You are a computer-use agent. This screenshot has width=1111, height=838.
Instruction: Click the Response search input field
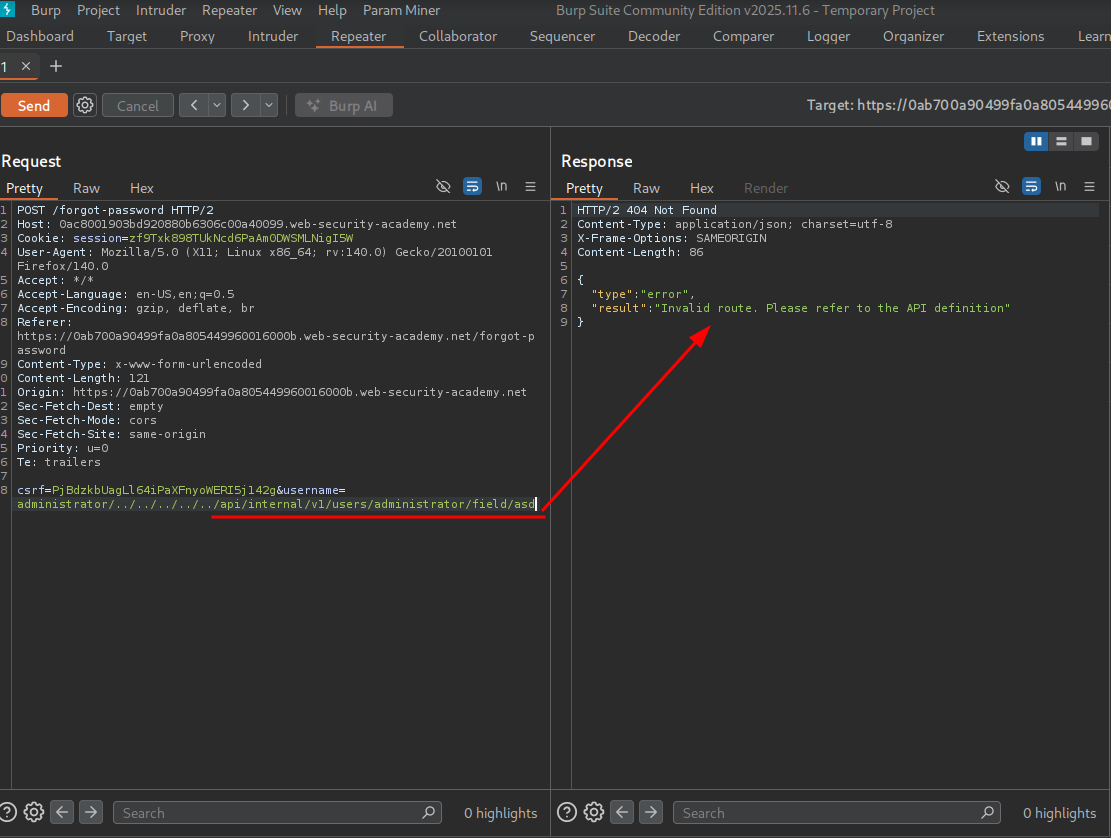click(837, 812)
